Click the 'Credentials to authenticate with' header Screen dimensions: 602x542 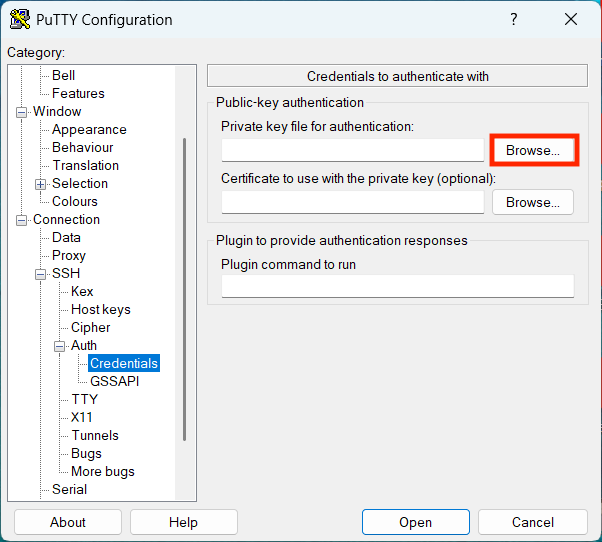click(397, 76)
